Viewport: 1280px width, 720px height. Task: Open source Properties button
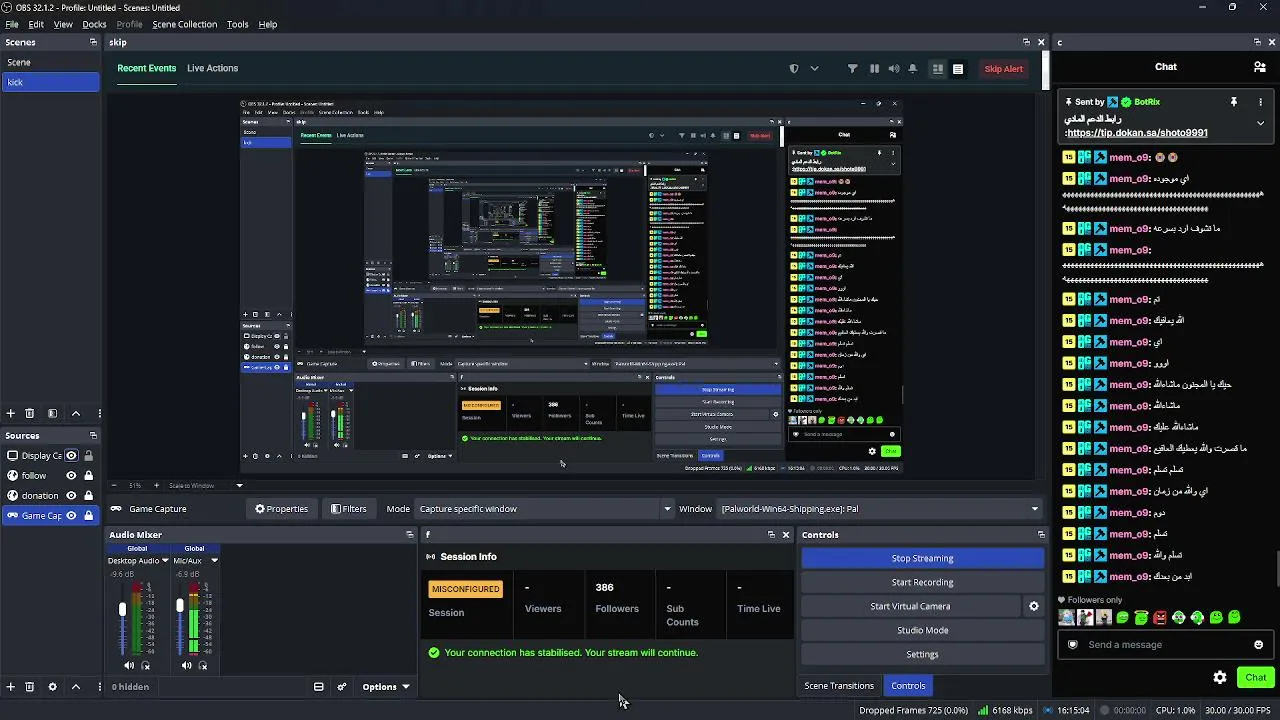click(x=281, y=509)
